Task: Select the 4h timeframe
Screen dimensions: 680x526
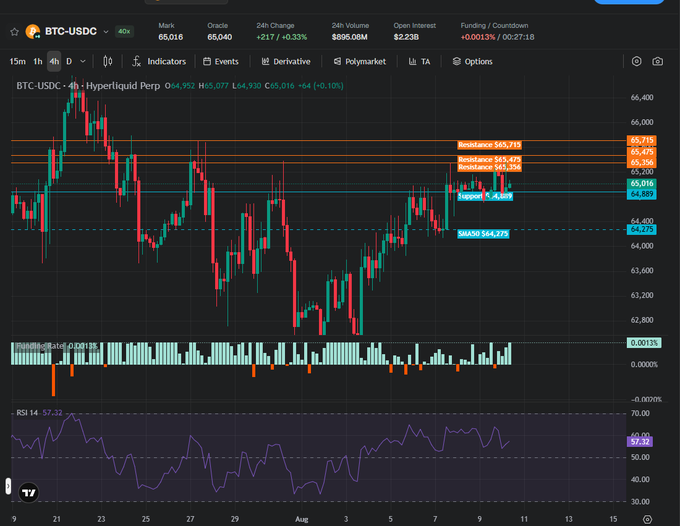Action: [x=54, y=62]
